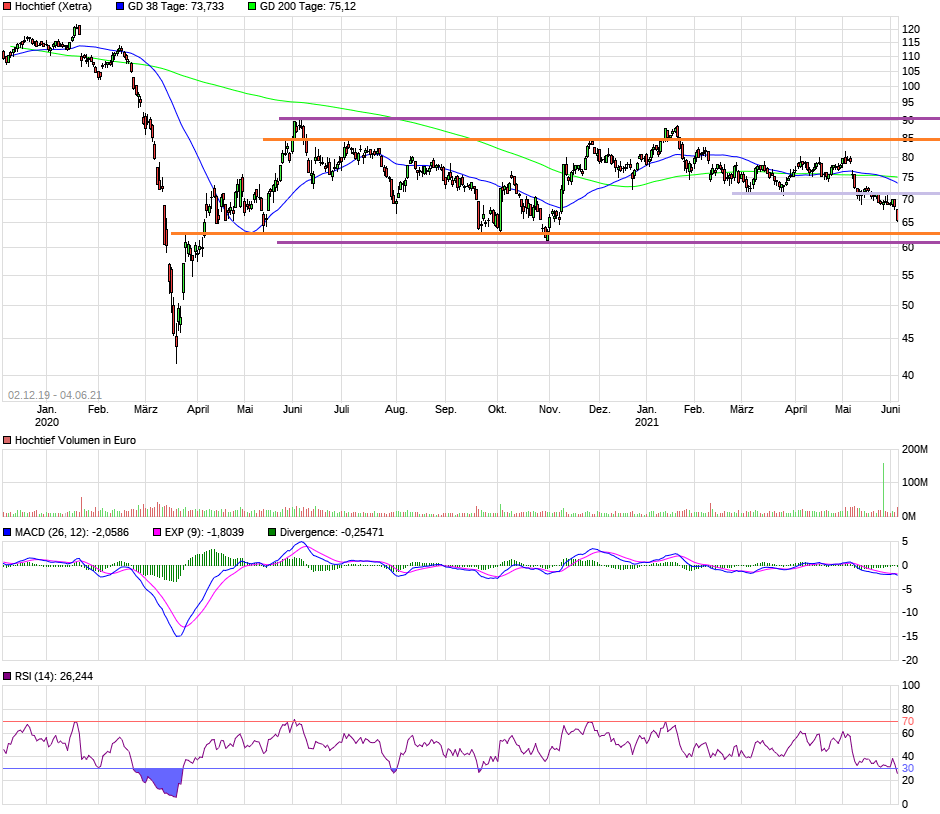Click the 'RSI (14): 26,244' label
The image size is (940, 814).
tap(54, 676)
